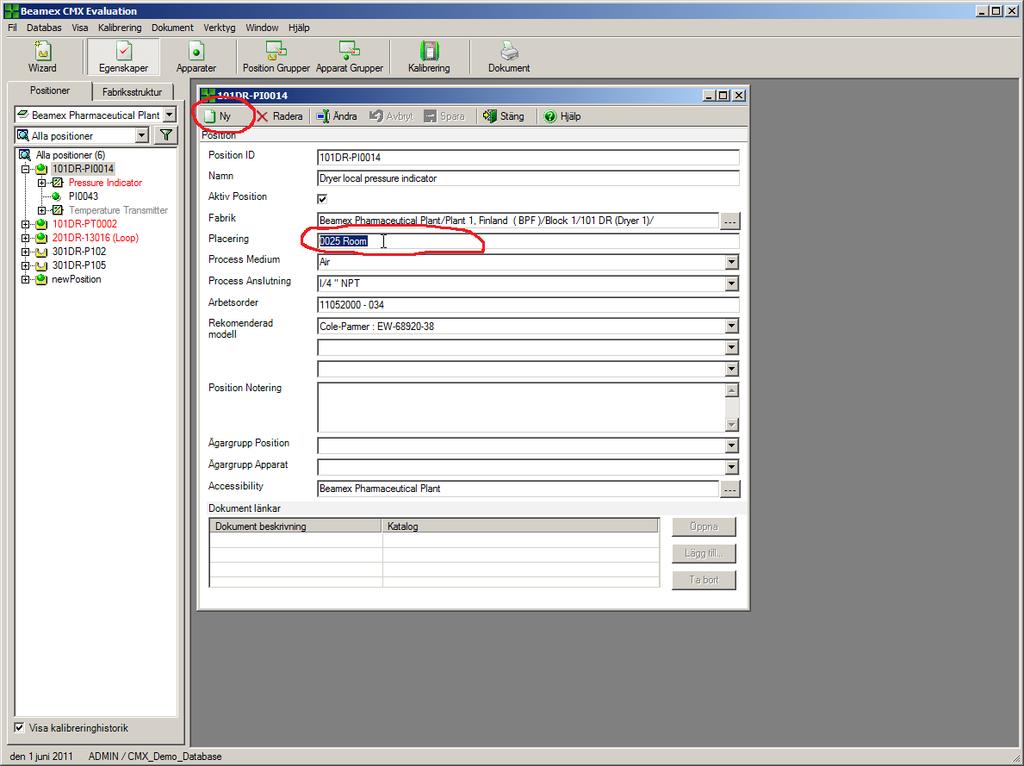Expand the Temperature Transmitter node
Screen dimensions: 1024x766
42,210
